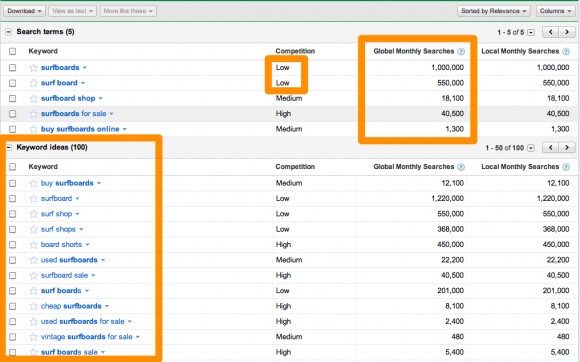Open the 'used surfboards' keyword link
This screenshot has width=580, height=362.
[x=69, y=260]
